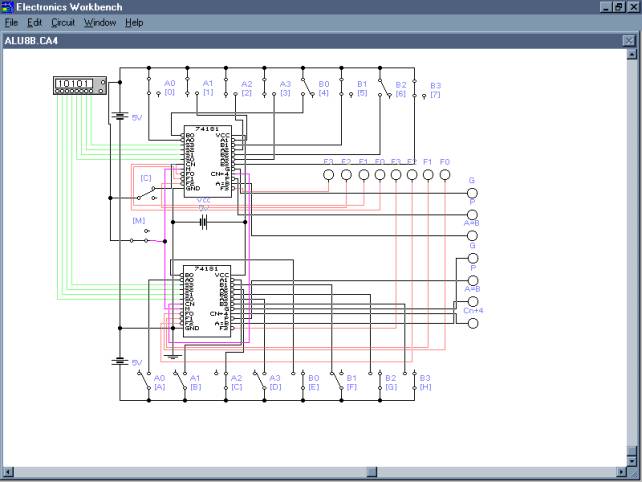Click the horizontal scrollbar left arrow
Viewport: 642px width, 482px height.
point(9,471)
